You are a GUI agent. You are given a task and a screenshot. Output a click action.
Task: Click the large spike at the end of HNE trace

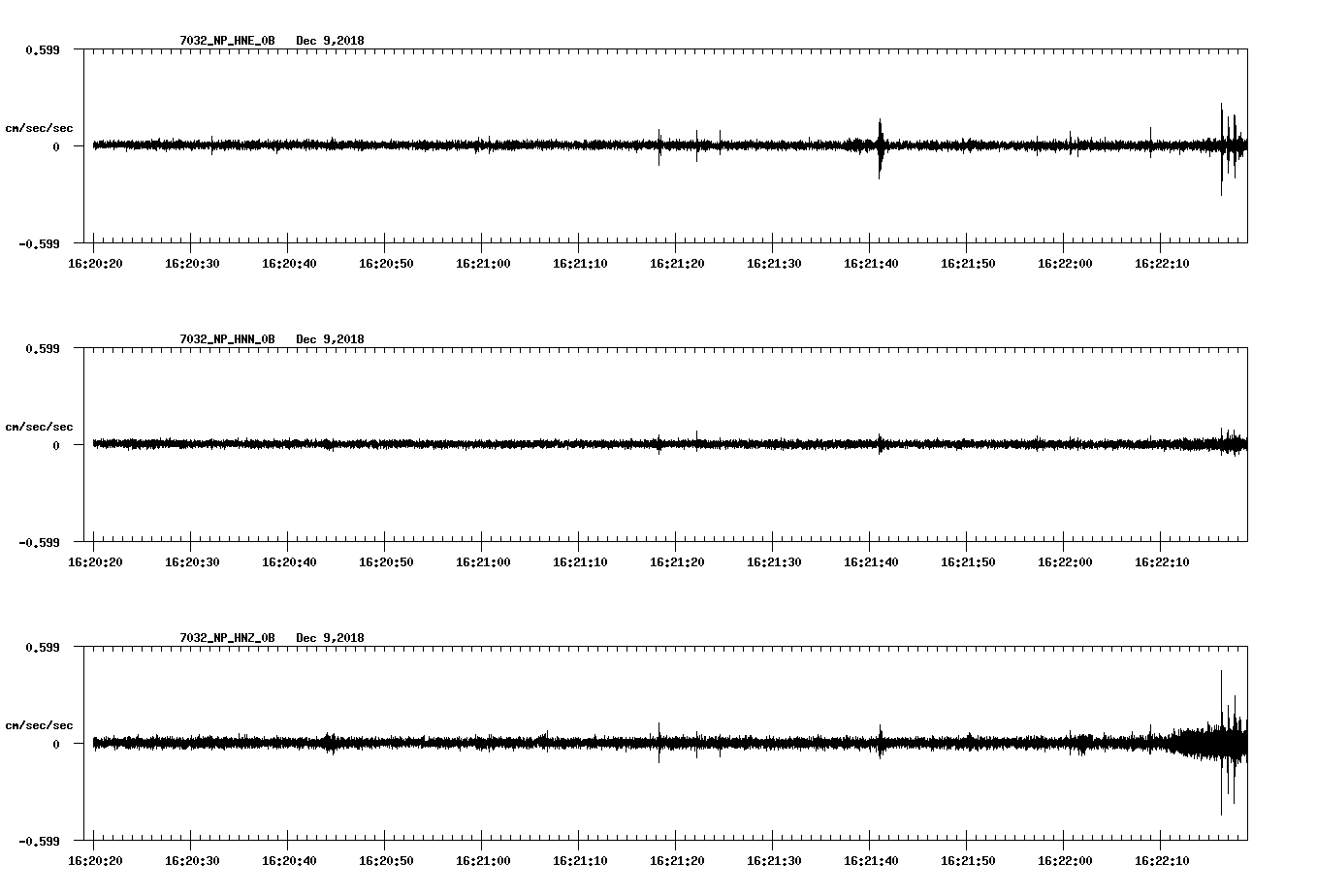tap(1222, 148)
